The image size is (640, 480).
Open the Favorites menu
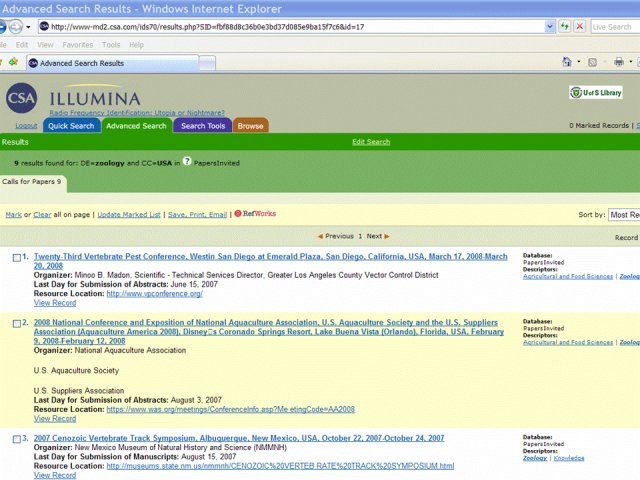click(78, 45)
